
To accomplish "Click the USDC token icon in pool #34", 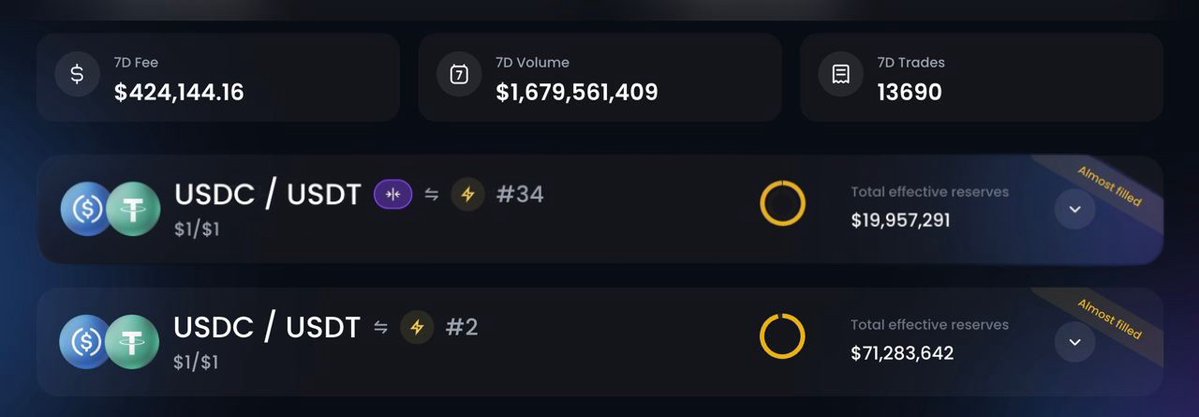I will (86, 209).
